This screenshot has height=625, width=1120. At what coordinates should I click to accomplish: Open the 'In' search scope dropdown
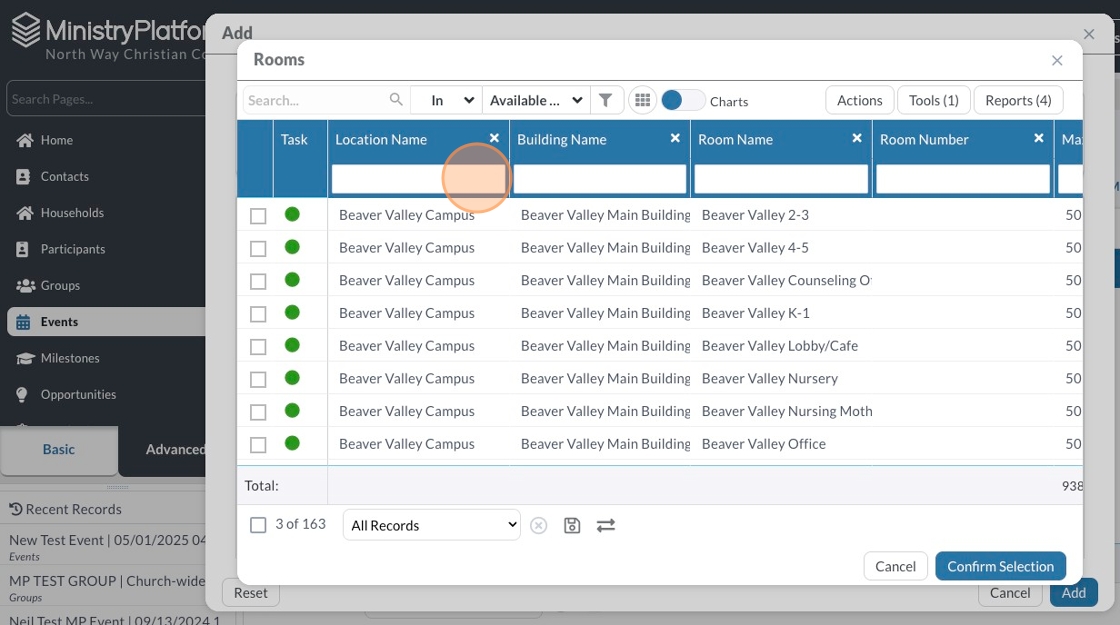446,100
